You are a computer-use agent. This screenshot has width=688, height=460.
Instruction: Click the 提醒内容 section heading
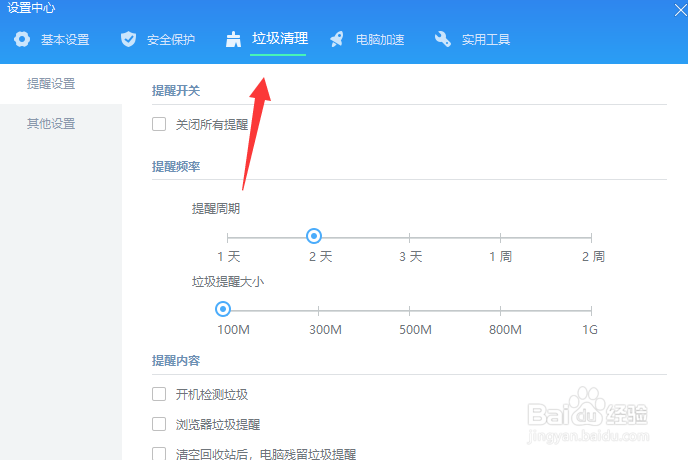pyautogui.click(x=176, y=360)
